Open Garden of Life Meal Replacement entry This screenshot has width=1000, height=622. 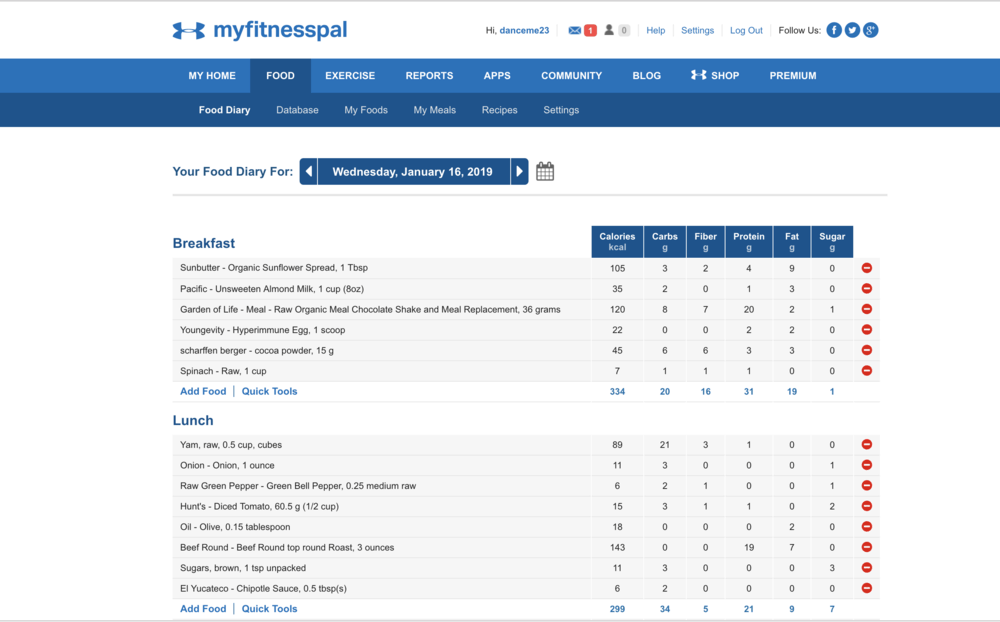pyautogui.click(x=370, y=309)
